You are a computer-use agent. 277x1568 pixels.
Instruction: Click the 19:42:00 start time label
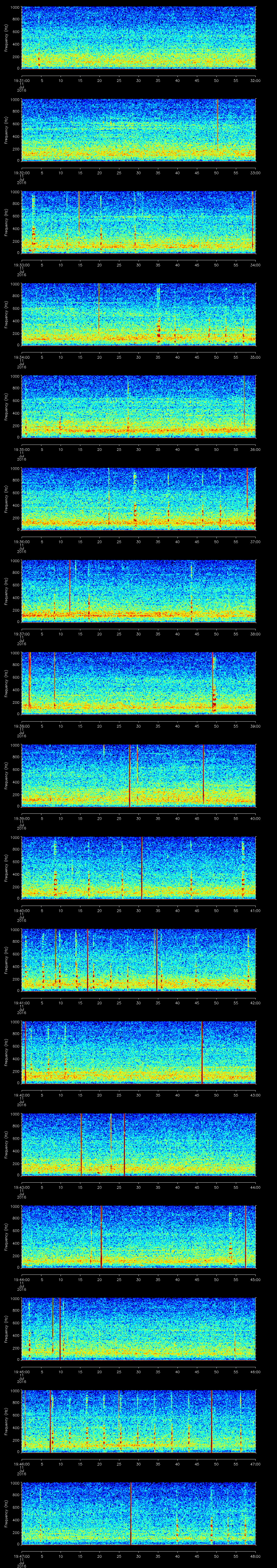tap(21, 1095)
